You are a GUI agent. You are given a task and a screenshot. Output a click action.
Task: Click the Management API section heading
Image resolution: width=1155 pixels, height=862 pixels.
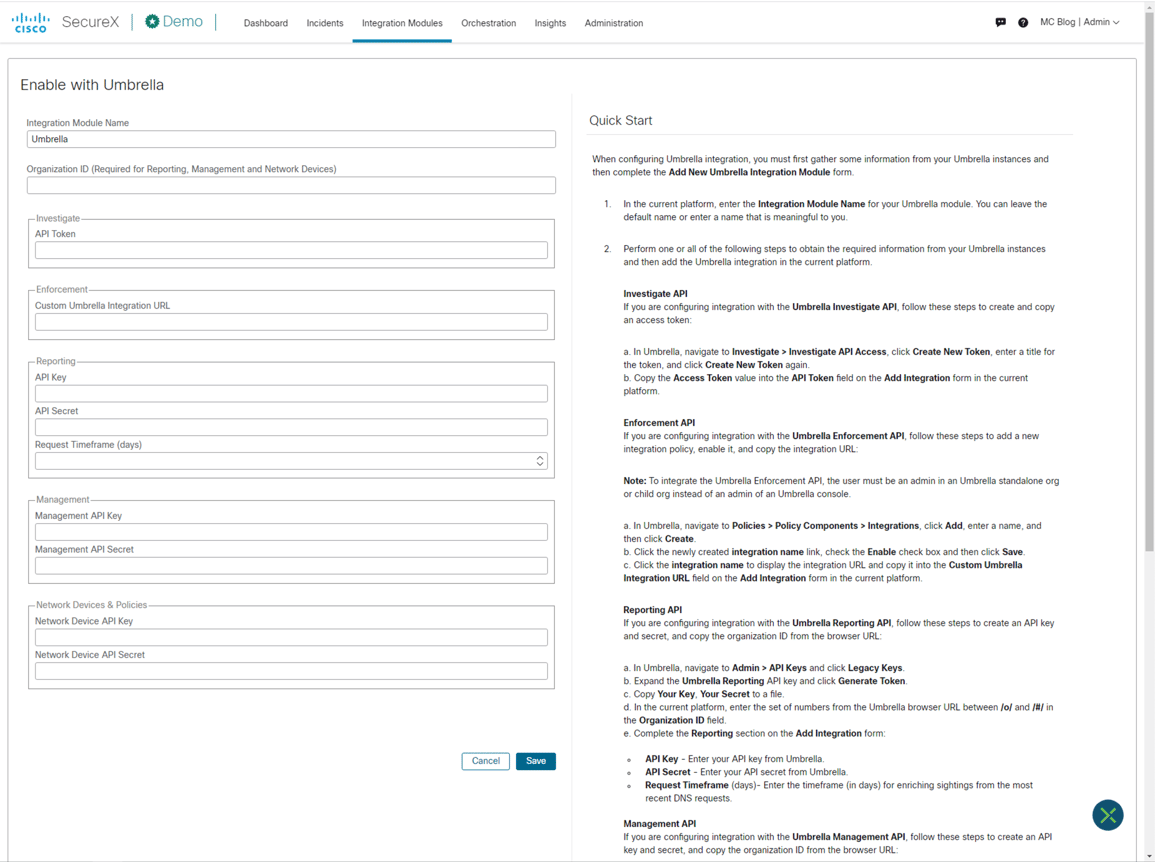click(659, 824)
